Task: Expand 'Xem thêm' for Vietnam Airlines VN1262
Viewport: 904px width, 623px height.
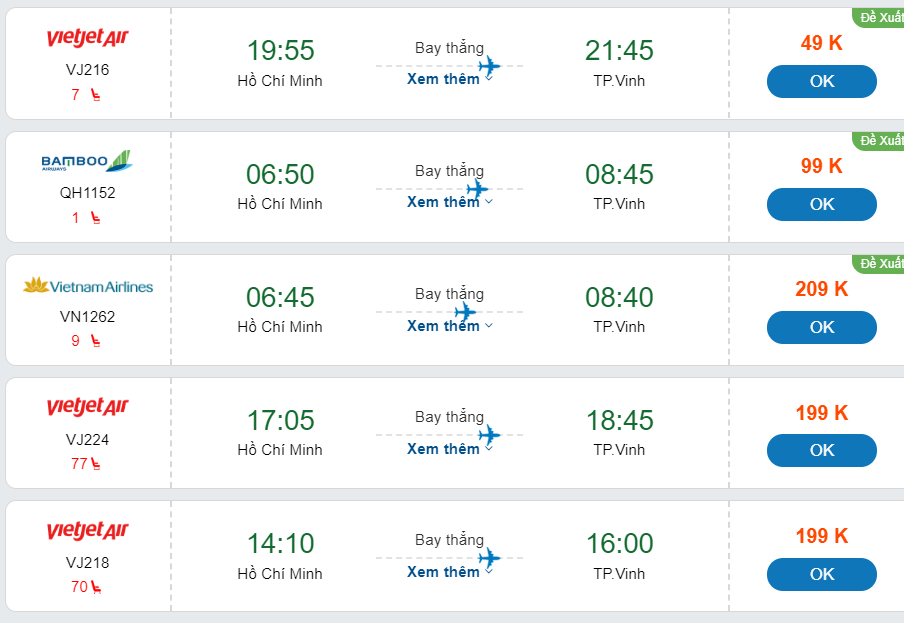Action: 449,326
